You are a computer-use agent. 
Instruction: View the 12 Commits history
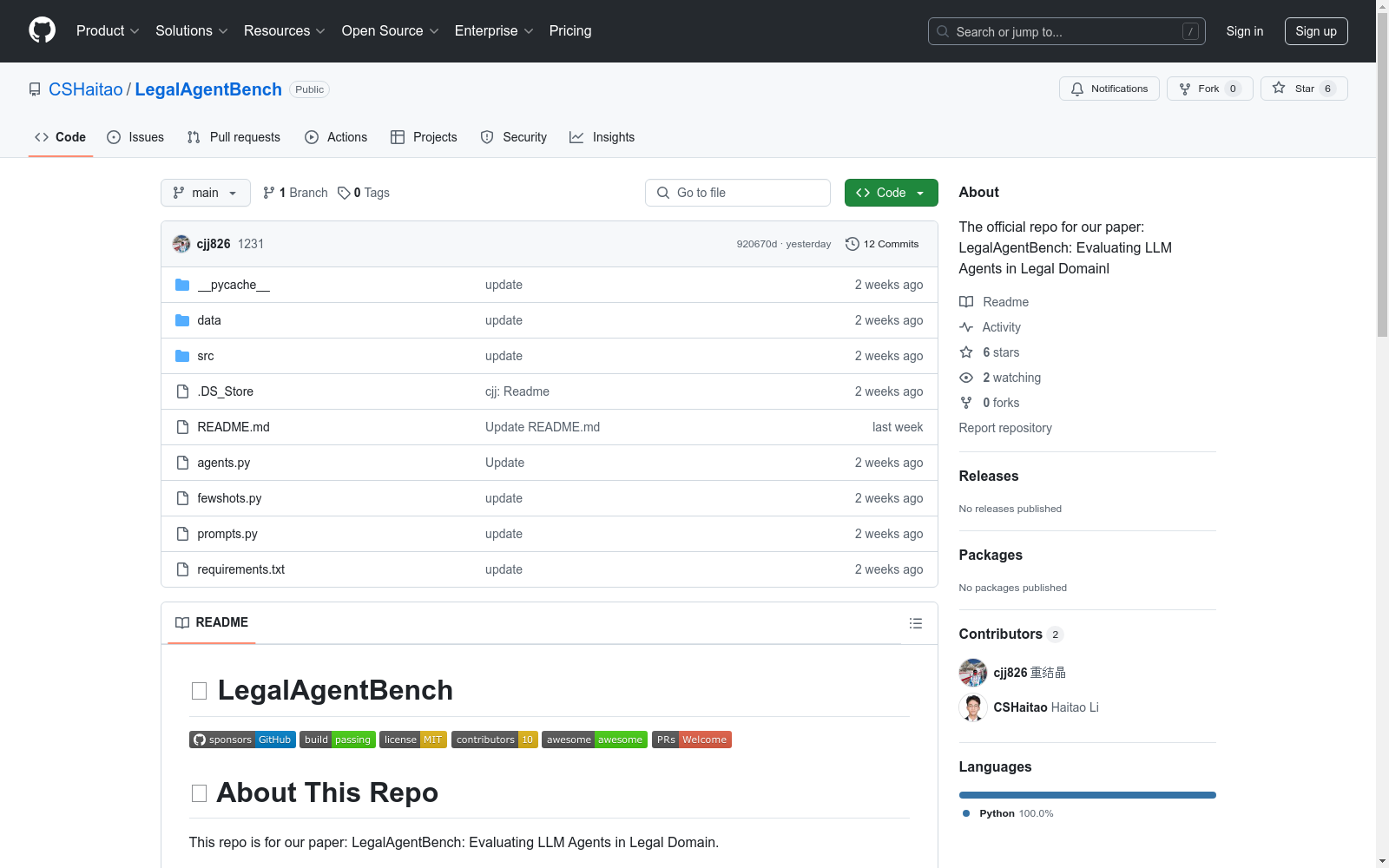882,244
